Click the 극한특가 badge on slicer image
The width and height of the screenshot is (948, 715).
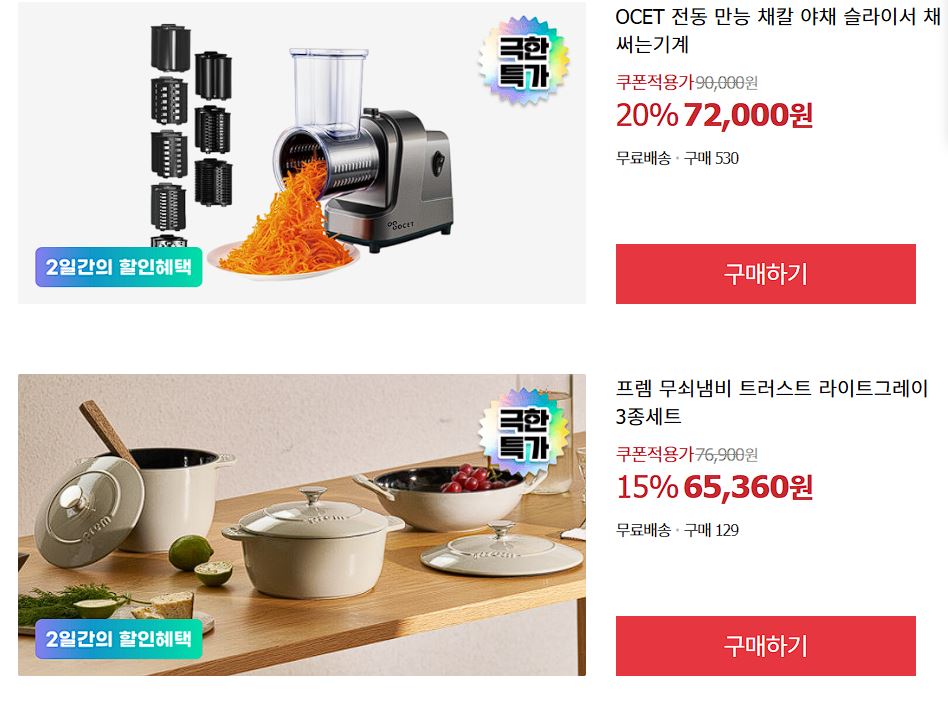(524, 60)
